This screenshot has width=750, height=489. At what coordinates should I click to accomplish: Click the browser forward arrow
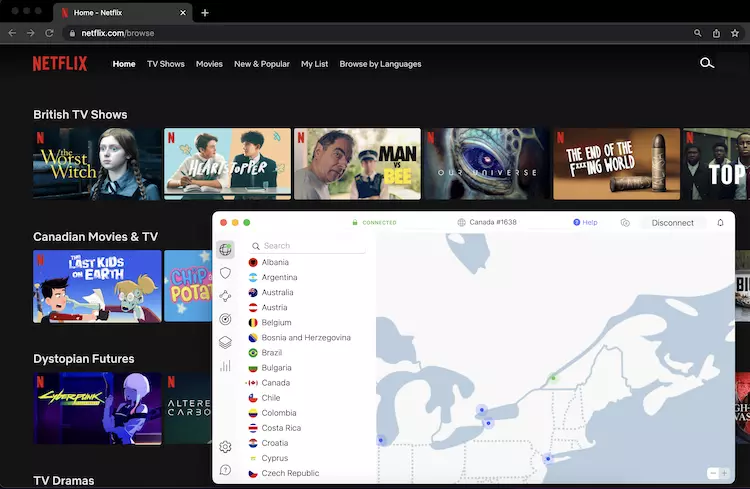[31, 33]
